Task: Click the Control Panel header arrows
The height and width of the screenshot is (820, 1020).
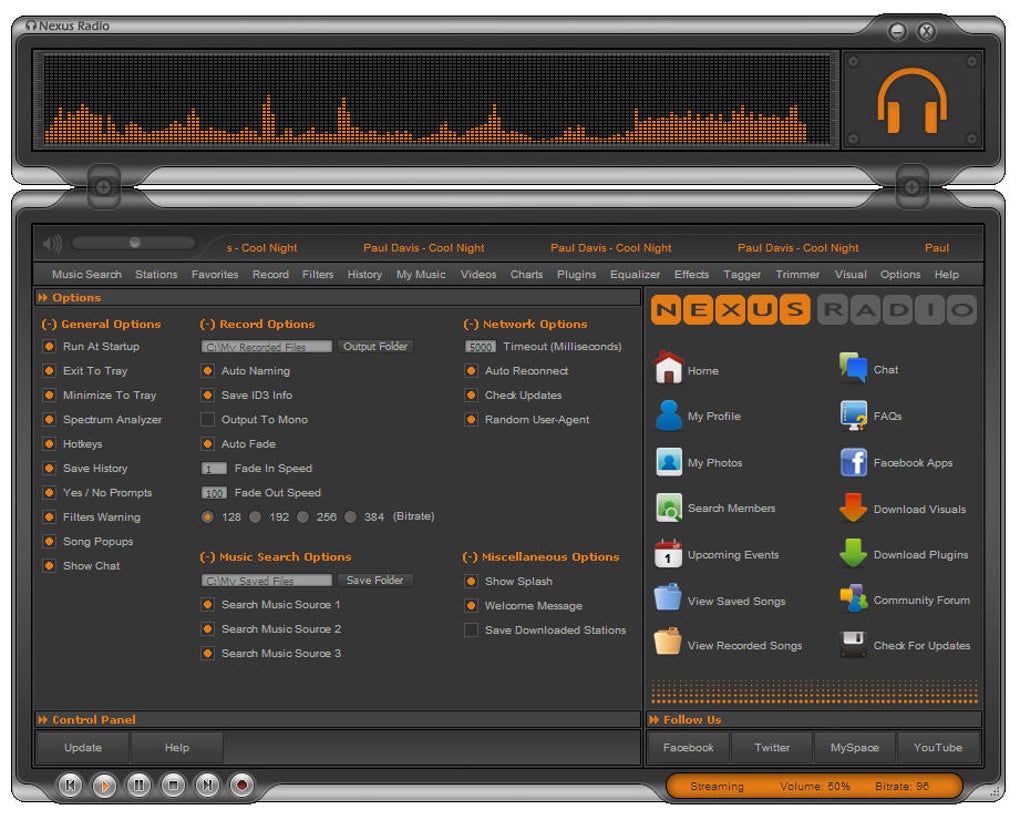Action: [x=43, y=720]
